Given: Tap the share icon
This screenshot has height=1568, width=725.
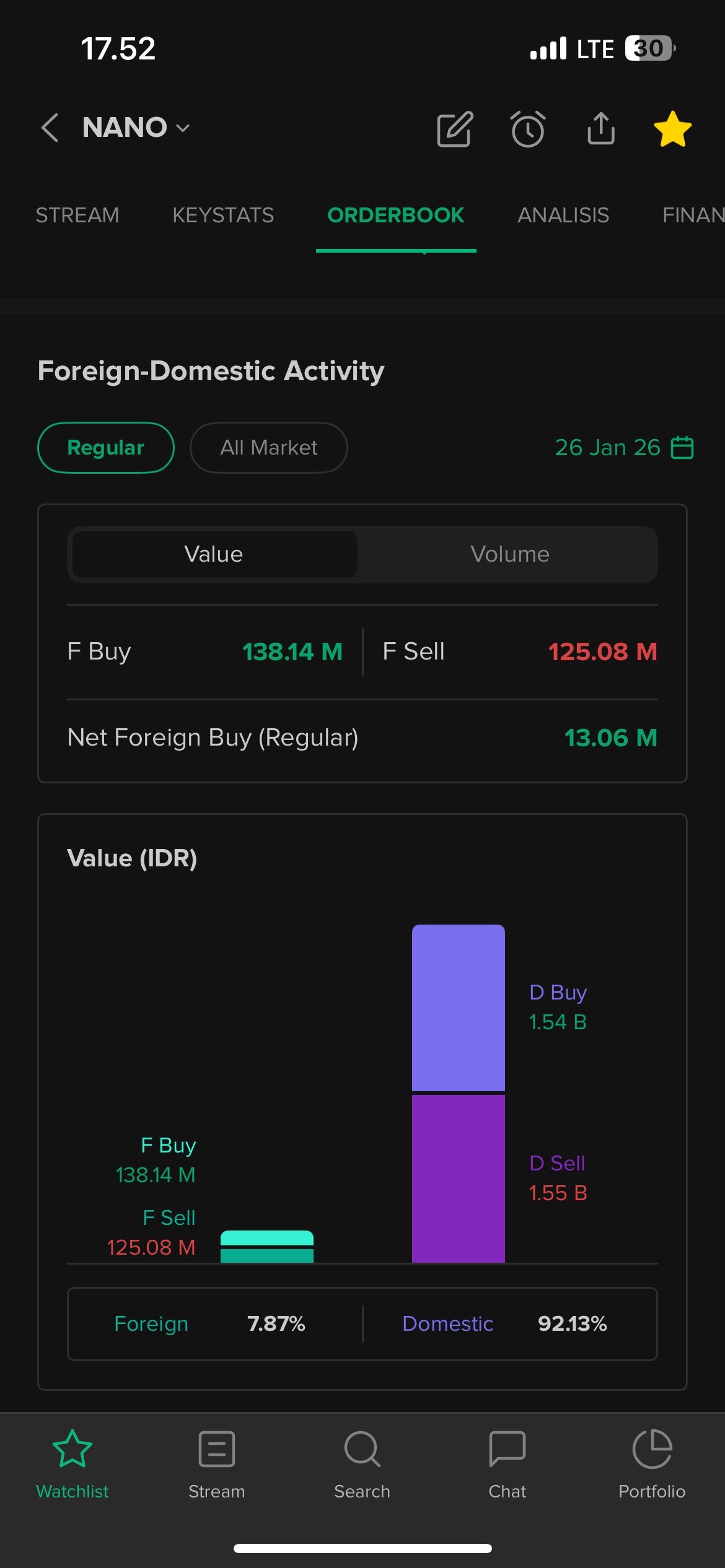Looking at the screenshot, I should click(x=601, y=128).
